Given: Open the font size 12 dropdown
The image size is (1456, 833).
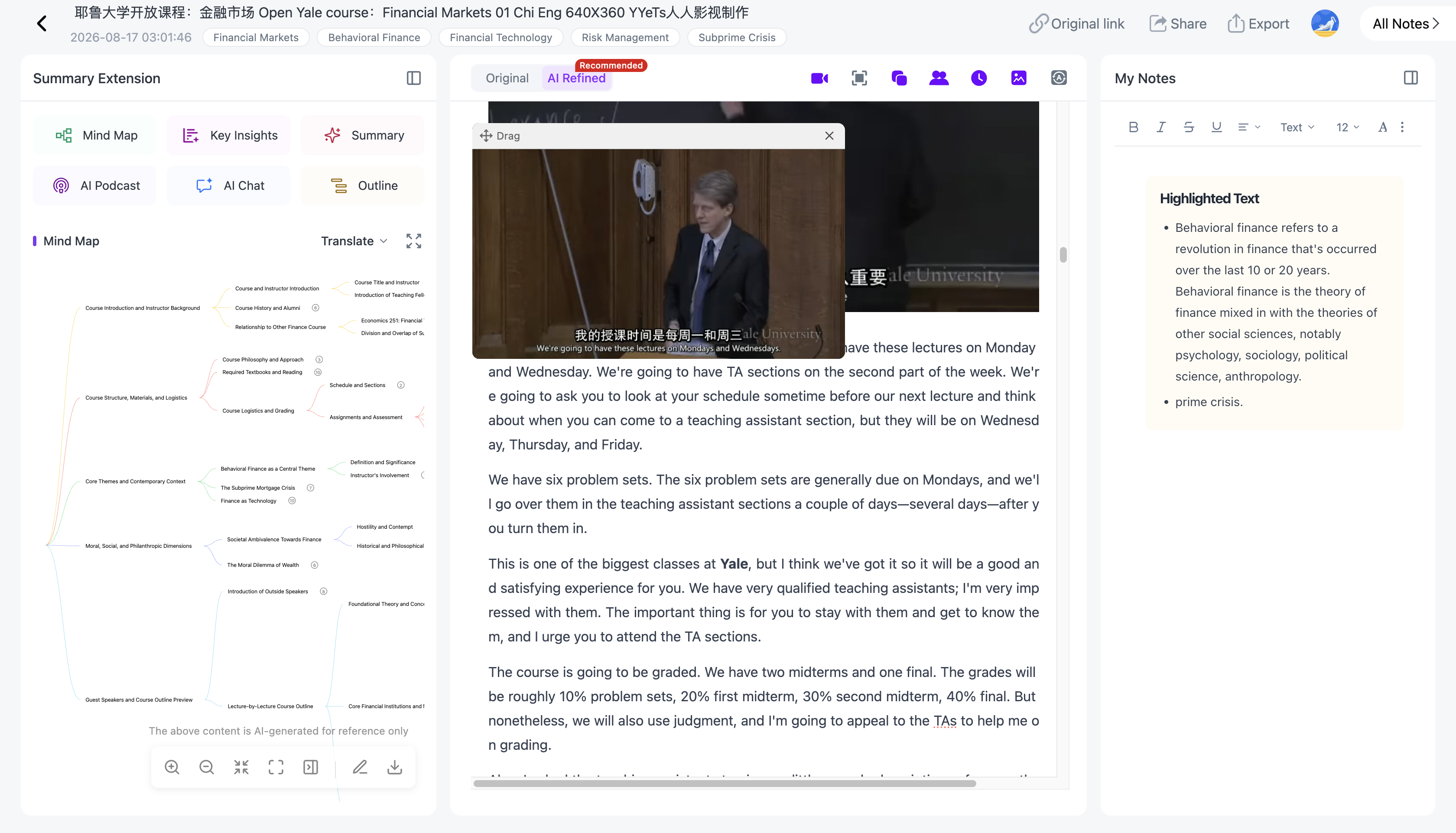Looking at the screenshot, I should (1348, 127).
